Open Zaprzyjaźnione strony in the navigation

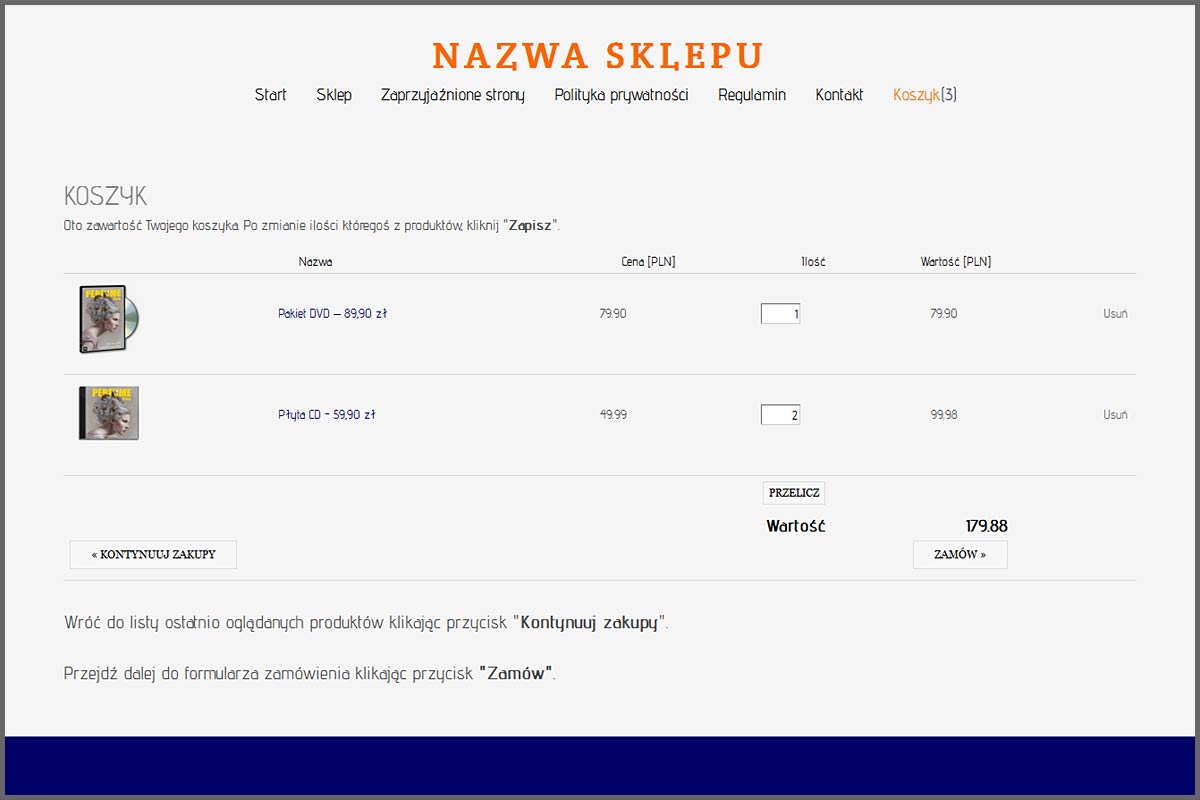(x=452, y=95)
